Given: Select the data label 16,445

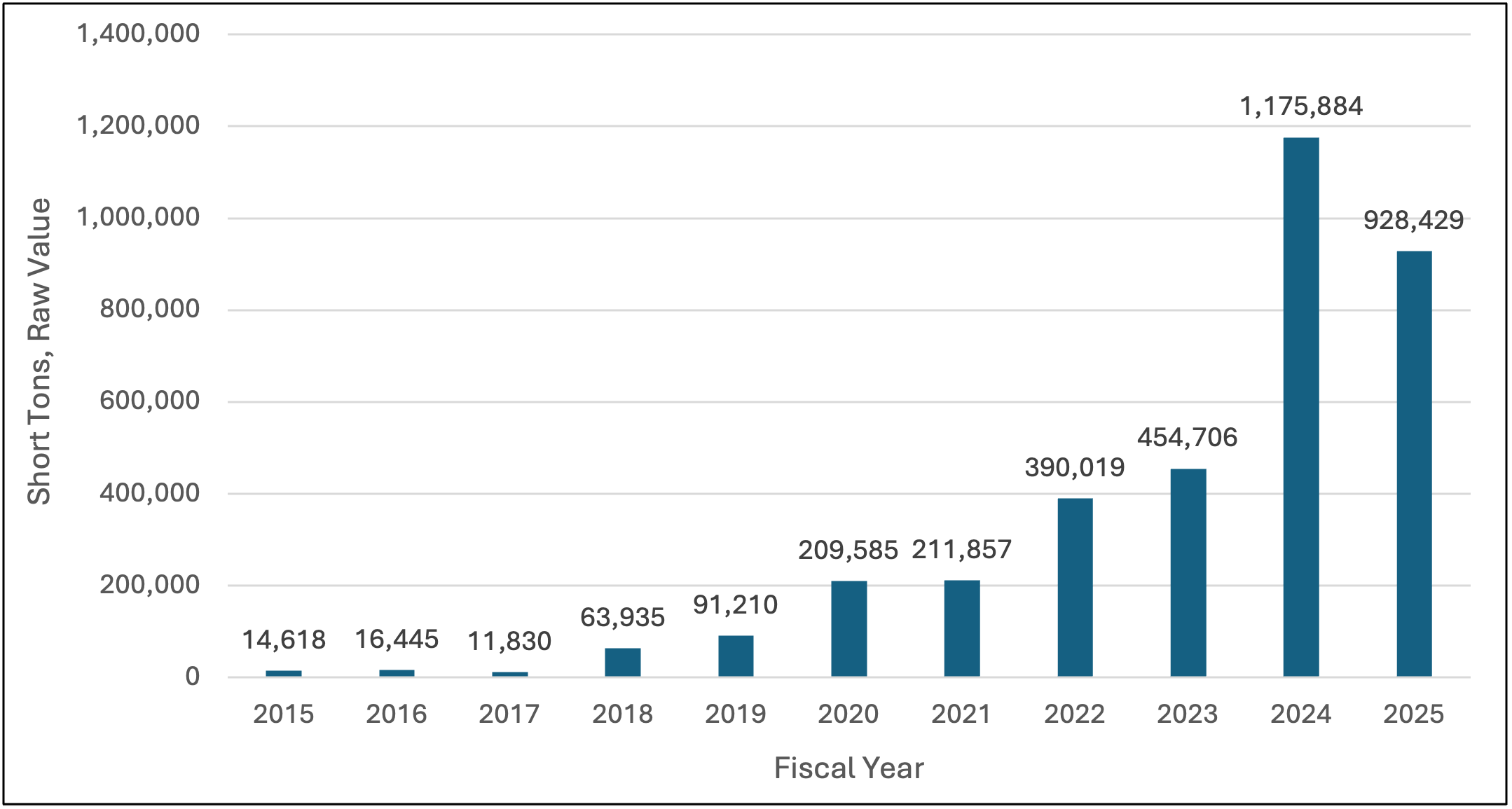Looking at the screenshot, I should 397,639.
